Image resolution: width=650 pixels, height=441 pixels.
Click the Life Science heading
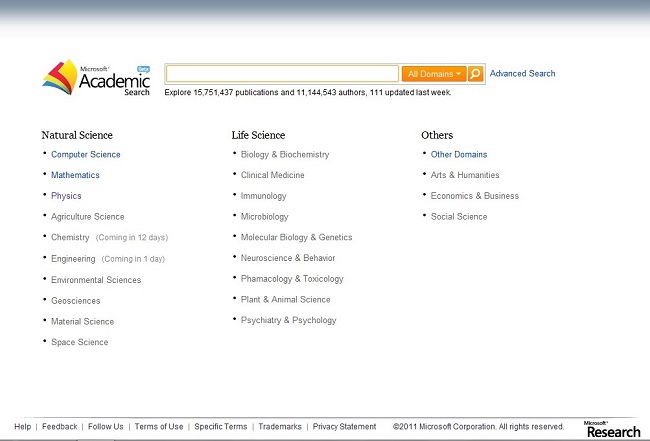pyautogui.click(x=258, y=135)
